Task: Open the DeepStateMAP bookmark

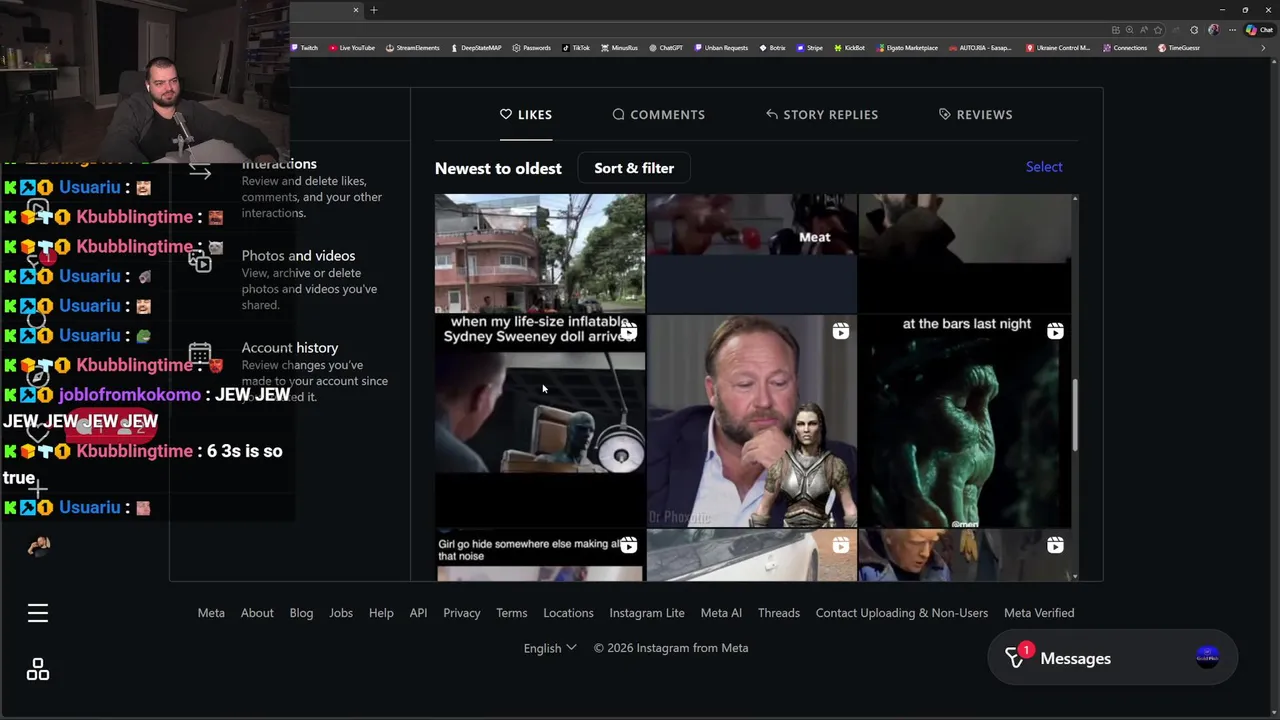Action: click(476, 48)
